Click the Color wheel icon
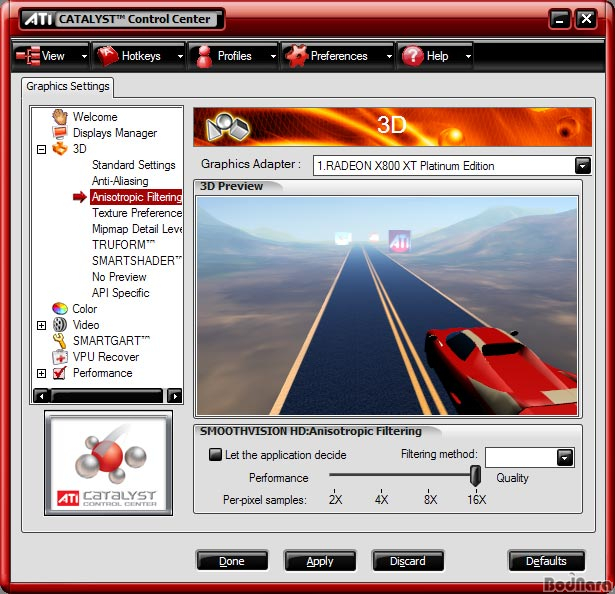 click(60, 309)
